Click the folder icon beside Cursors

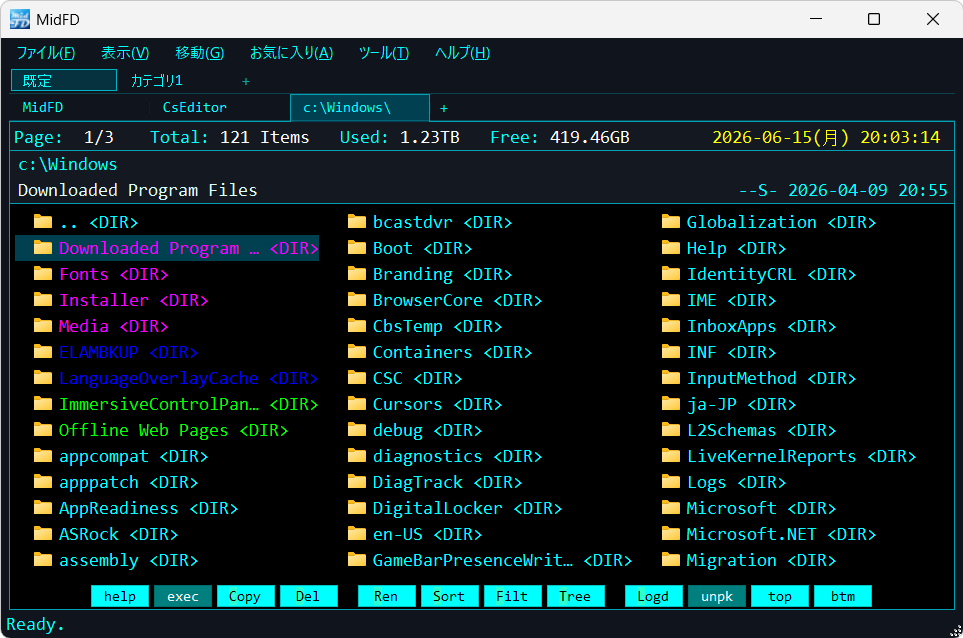pos(357,403)
